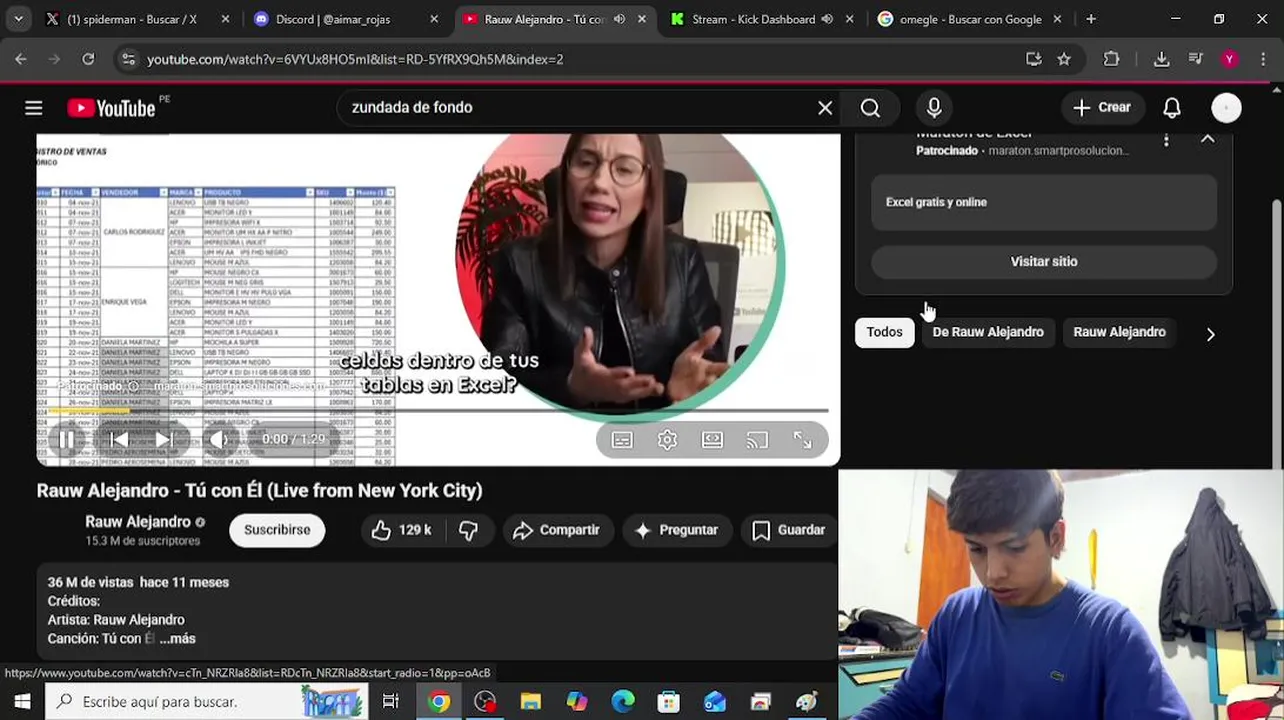Skip to the next video
Image resolution: width=1284 pixels, height=720 pixels.
click(x=164, y=439)
